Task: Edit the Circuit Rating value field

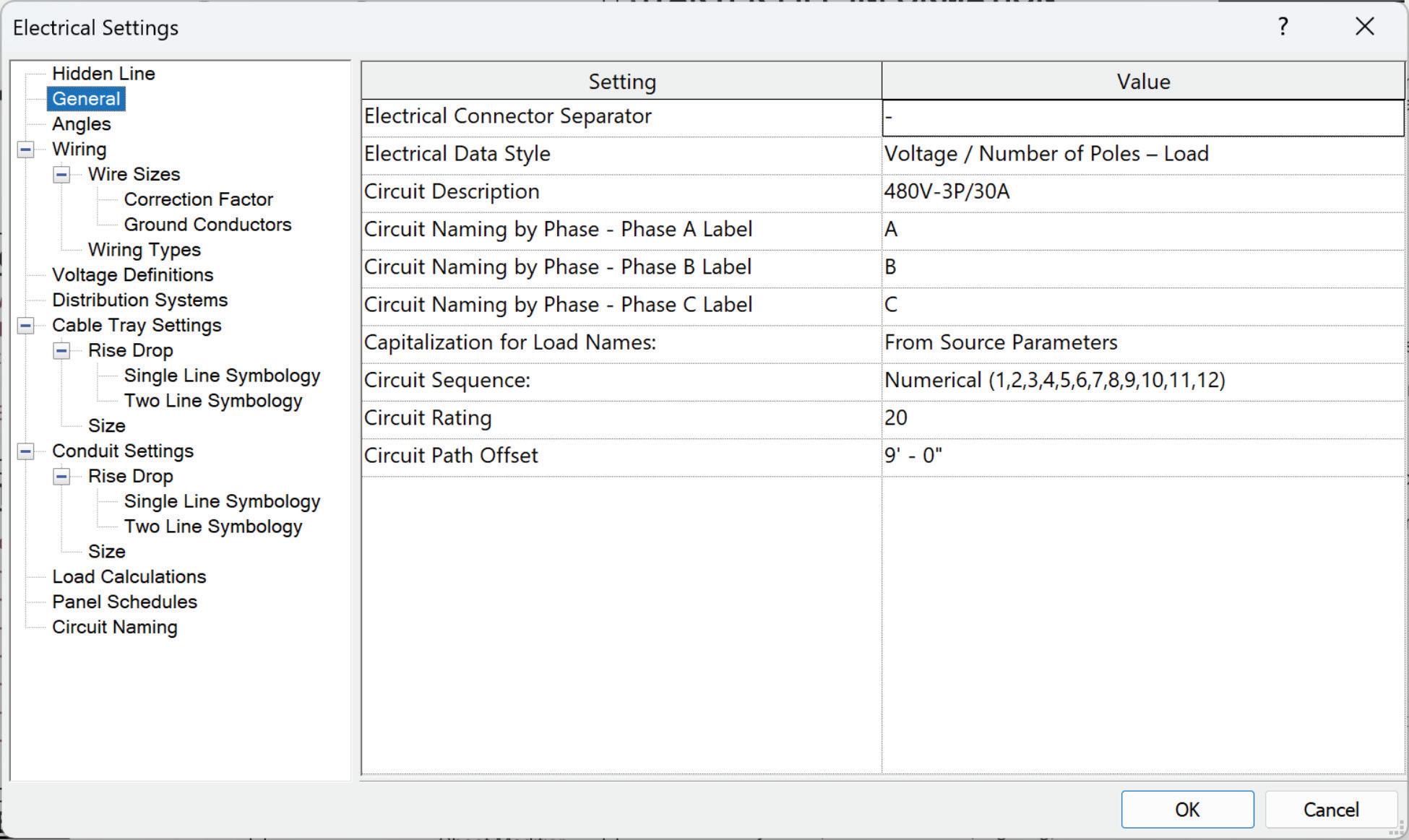Action: [x=1142, y=418]
